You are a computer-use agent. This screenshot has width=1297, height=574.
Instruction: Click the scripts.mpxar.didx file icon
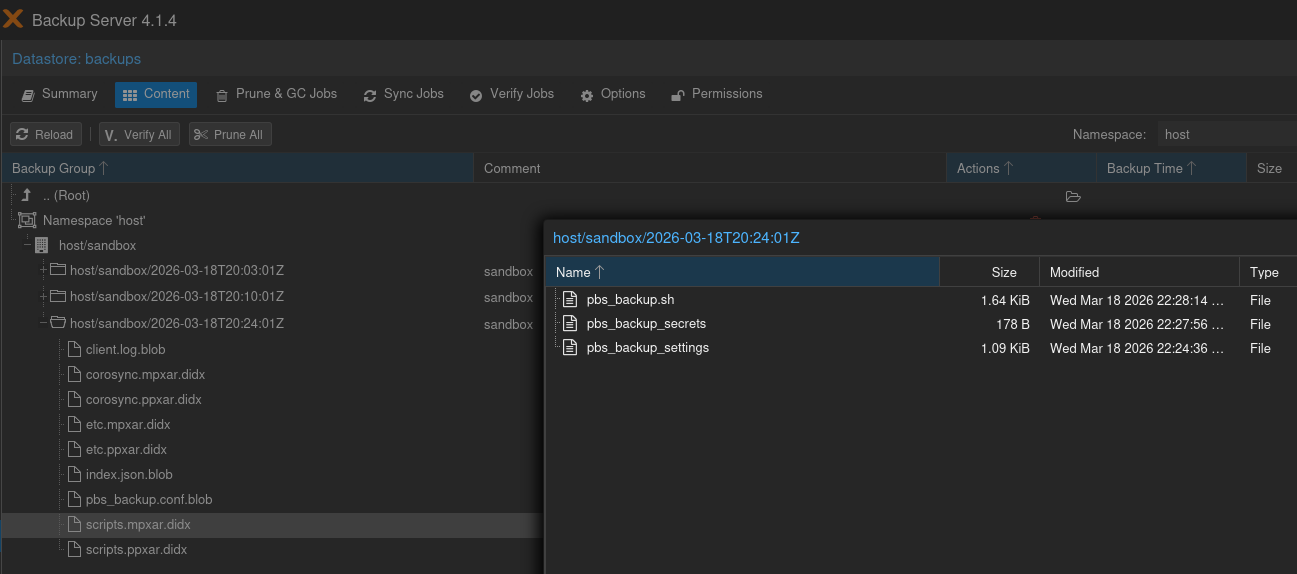click(73, 525)
